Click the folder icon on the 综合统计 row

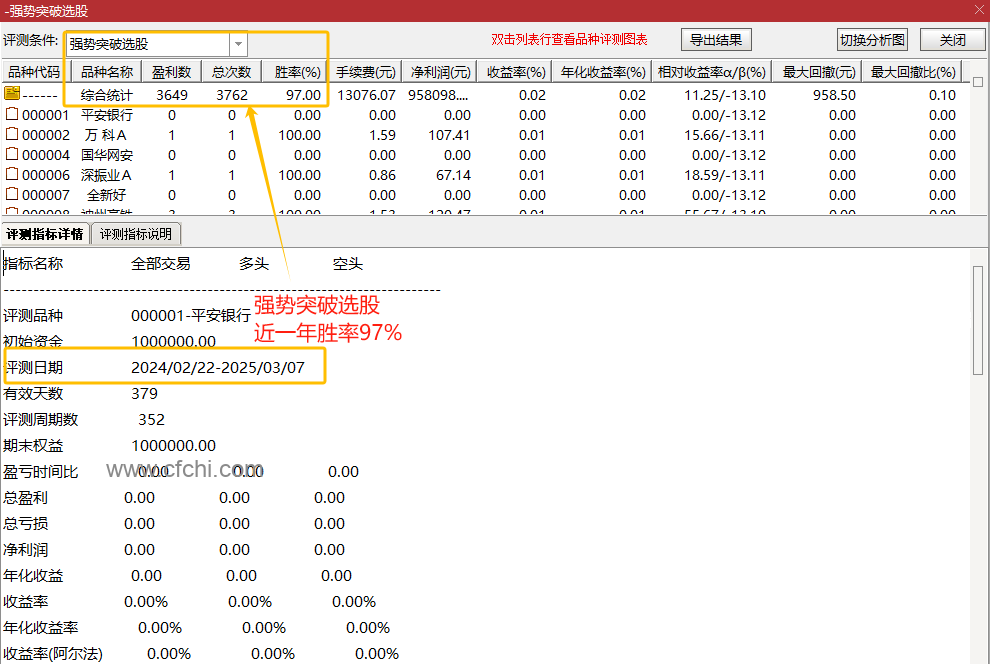11,93
